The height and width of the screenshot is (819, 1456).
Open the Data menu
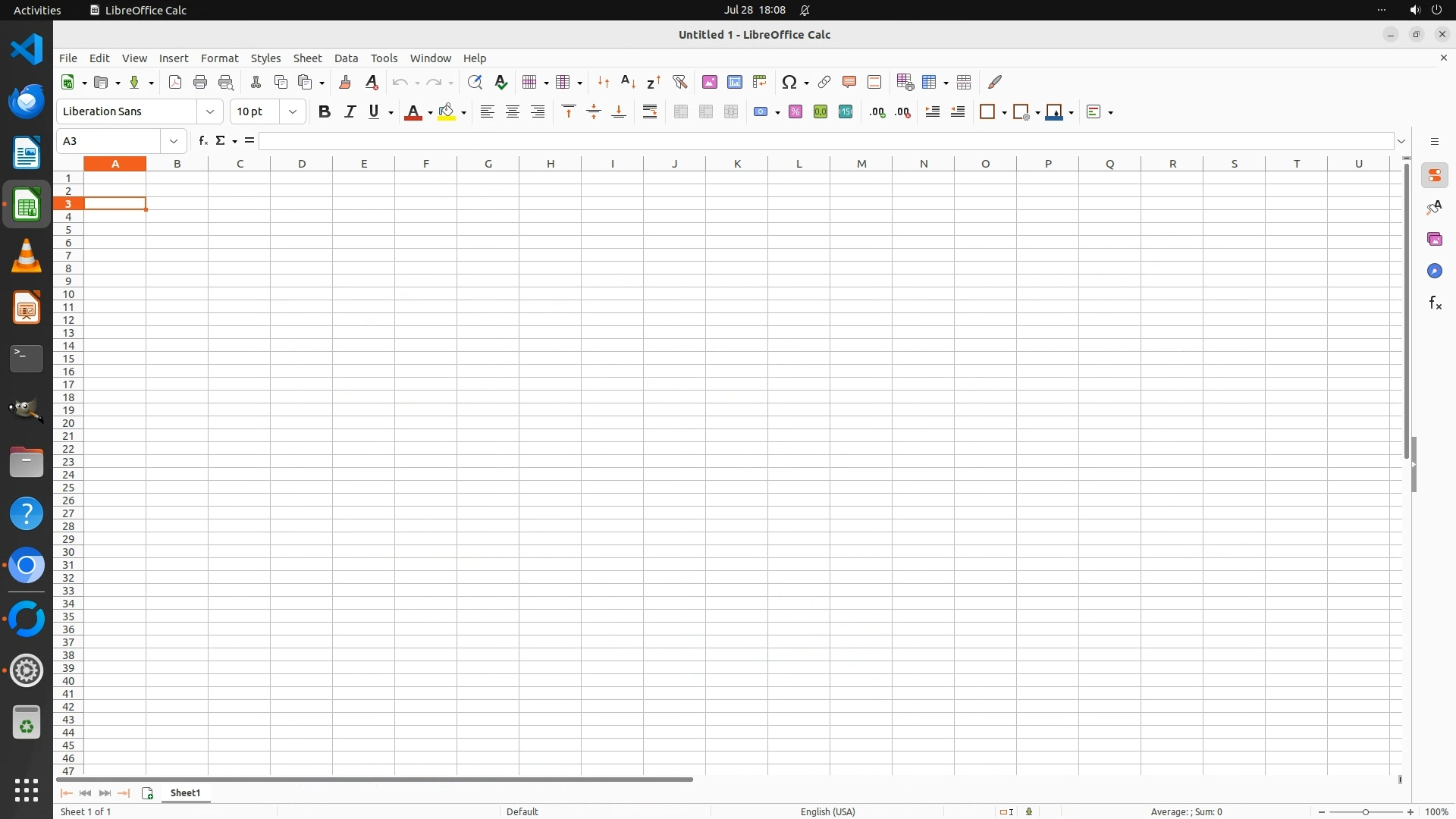point(346,58)
